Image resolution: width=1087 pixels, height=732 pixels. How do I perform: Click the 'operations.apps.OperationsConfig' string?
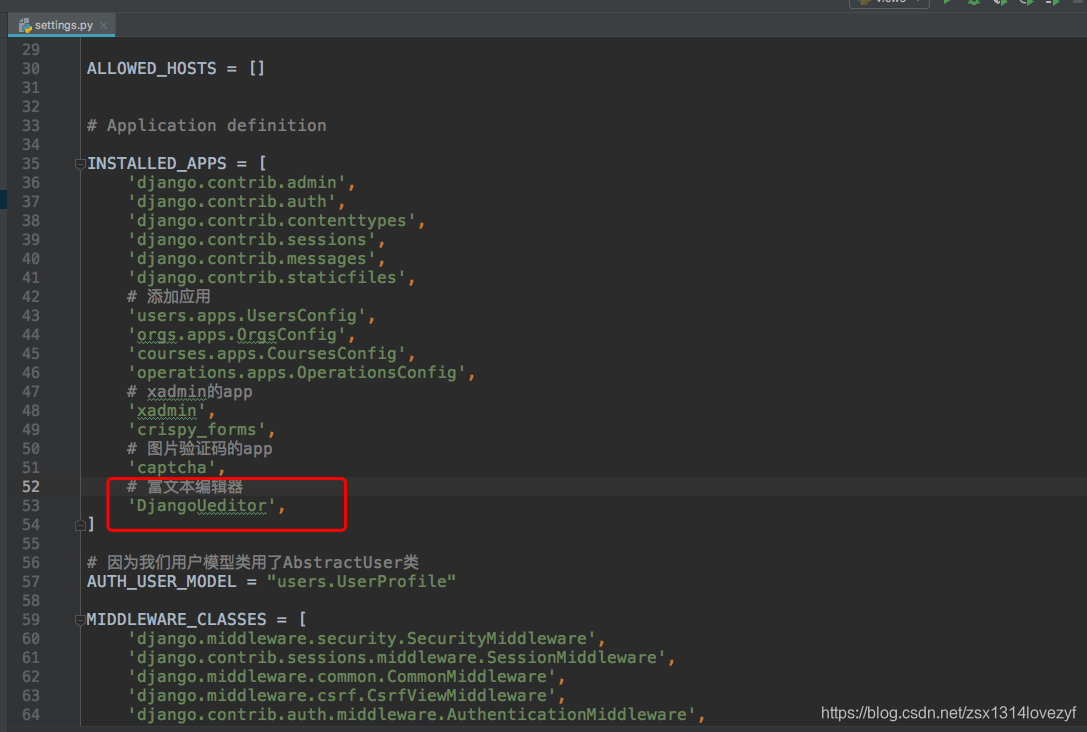[296, 373]
